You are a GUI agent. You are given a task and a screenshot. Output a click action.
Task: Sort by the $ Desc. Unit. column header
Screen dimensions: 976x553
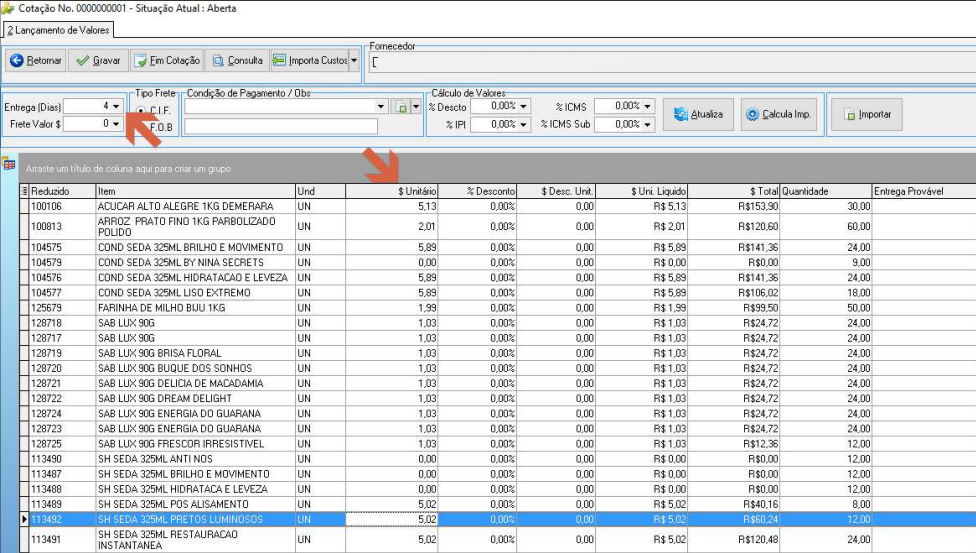(556, 191)
